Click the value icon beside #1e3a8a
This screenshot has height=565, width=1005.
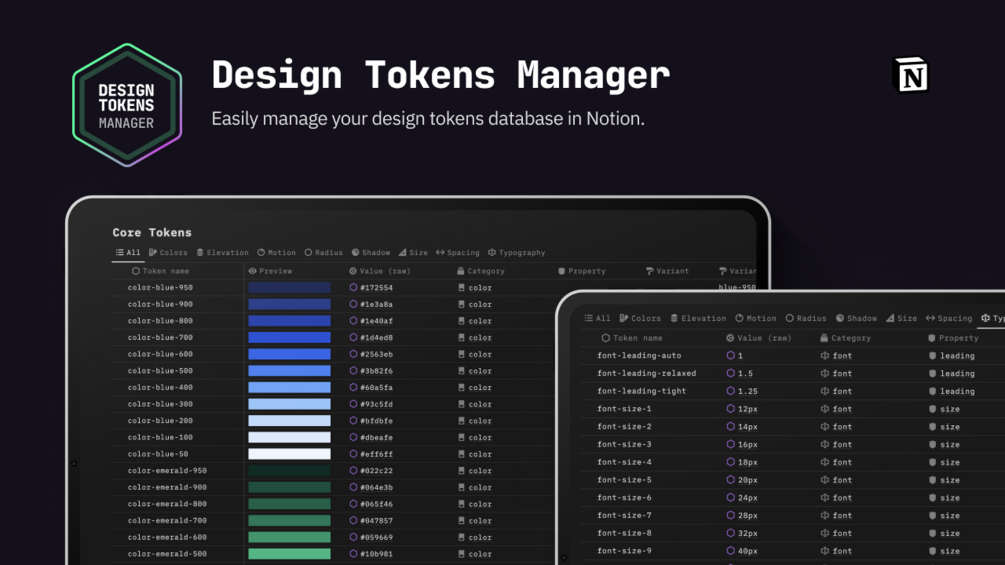(x=353, y=304)
